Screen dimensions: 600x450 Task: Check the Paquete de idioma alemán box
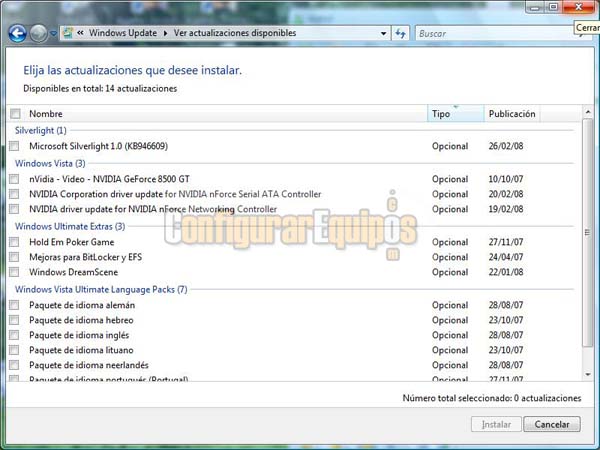14,305
